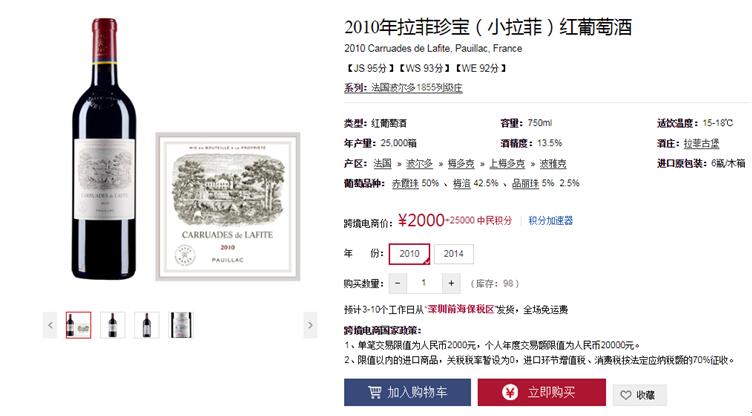Viewport: 752px width, 416px height.
Task: Click the shopping cart icon on blue button
Action: point(375,392)
